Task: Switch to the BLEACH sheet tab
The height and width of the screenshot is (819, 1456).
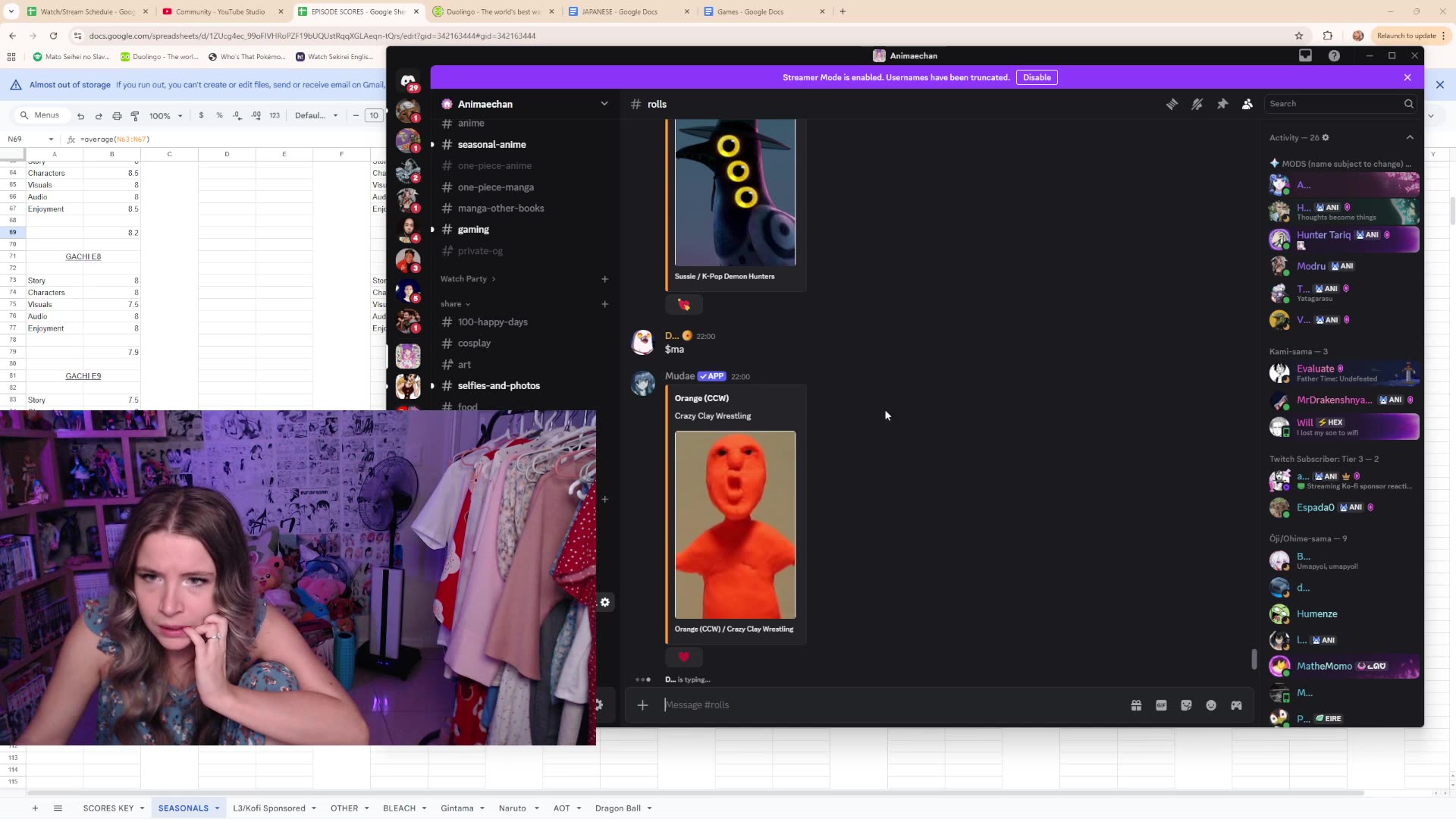Action: (399, 808)
